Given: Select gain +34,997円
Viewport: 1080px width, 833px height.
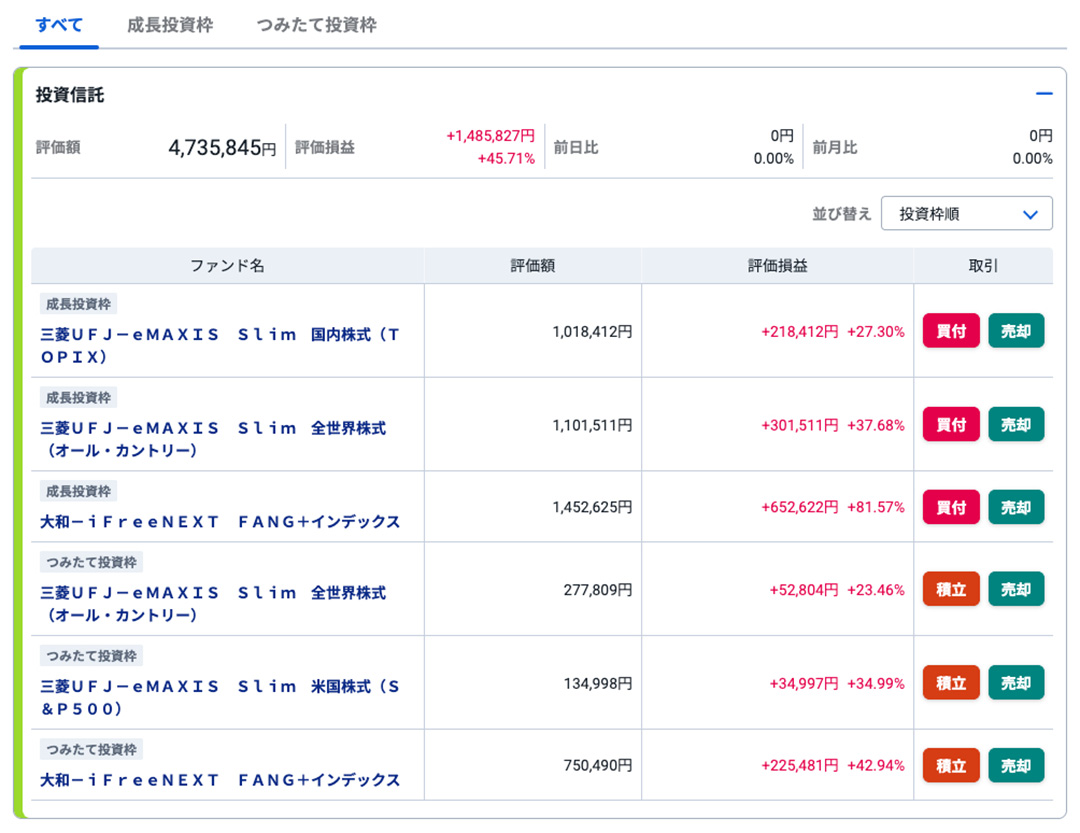Looking at the screenshot, I should (x=804, y=683).
